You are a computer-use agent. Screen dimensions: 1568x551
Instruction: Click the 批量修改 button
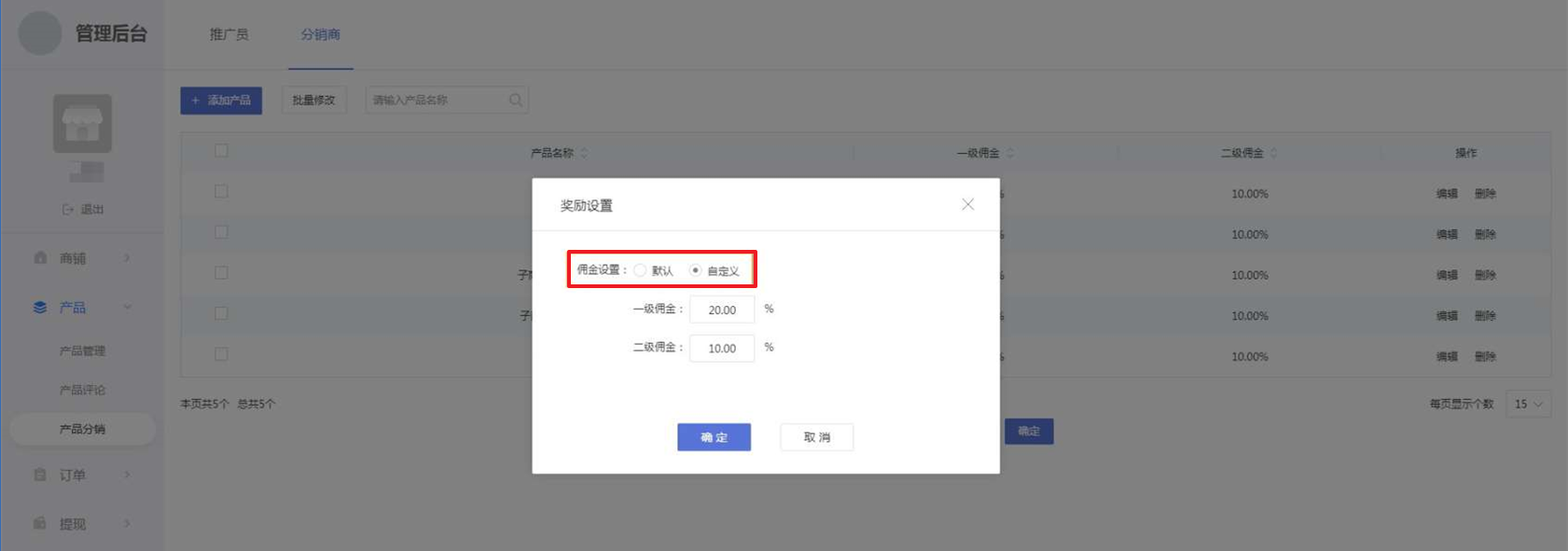313,100
